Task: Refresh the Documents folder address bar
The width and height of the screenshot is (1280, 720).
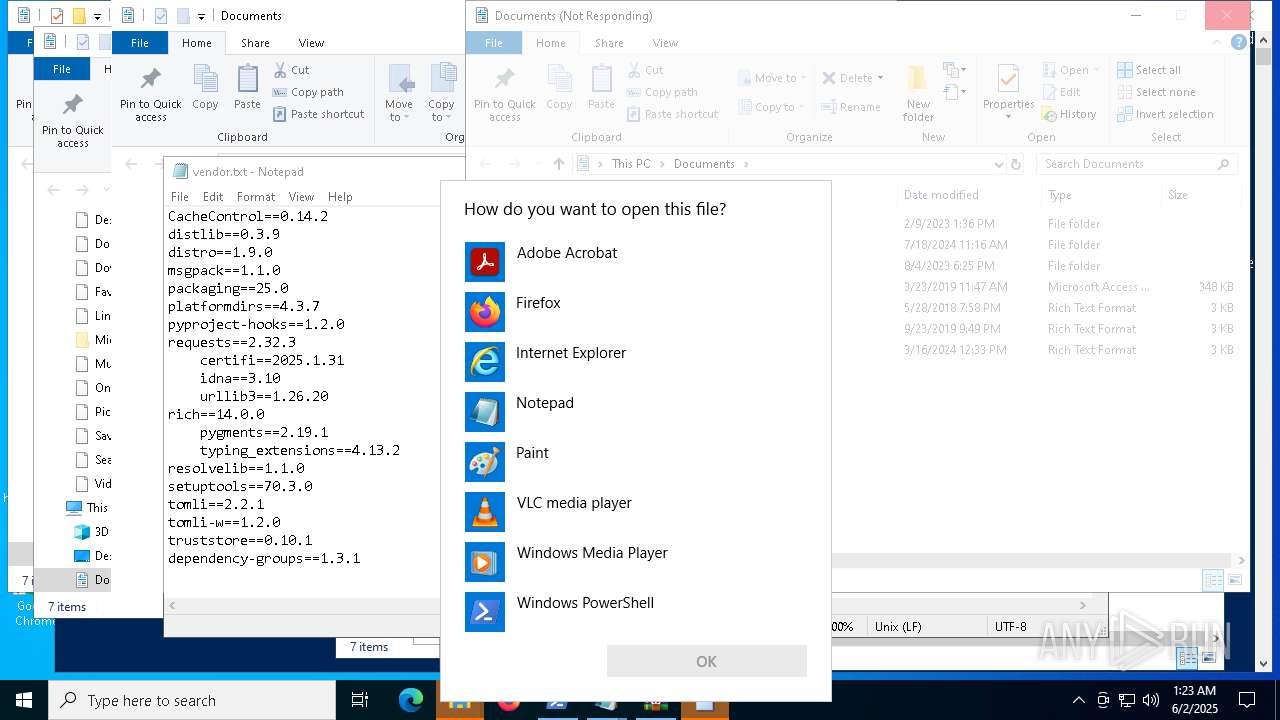Action: pyautogui.click(x=1016, y=164)
